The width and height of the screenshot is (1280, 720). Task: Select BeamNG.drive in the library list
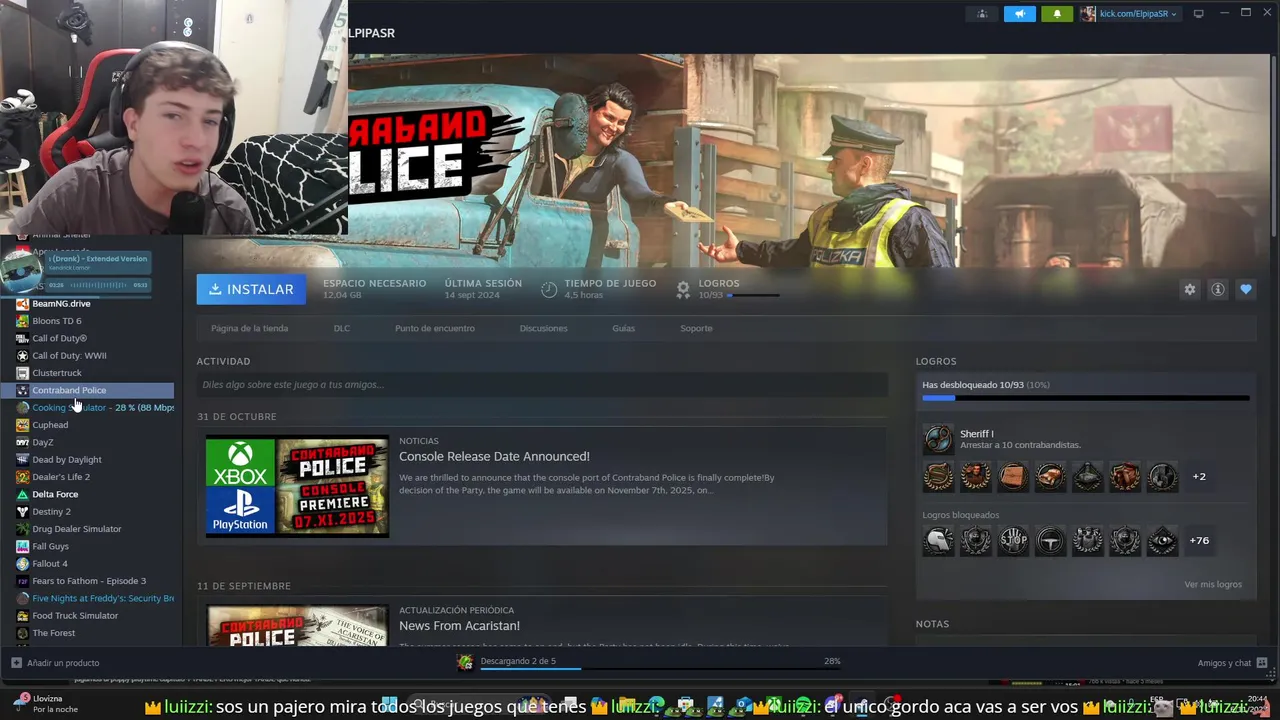click(61, 304)
